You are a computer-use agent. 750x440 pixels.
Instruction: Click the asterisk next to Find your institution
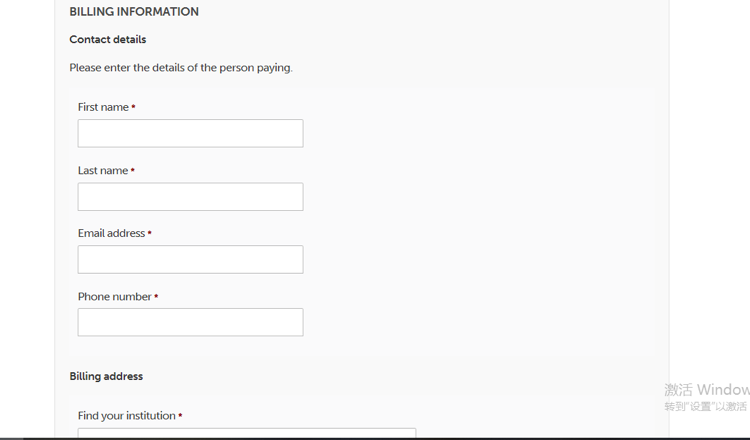[180, 416]
